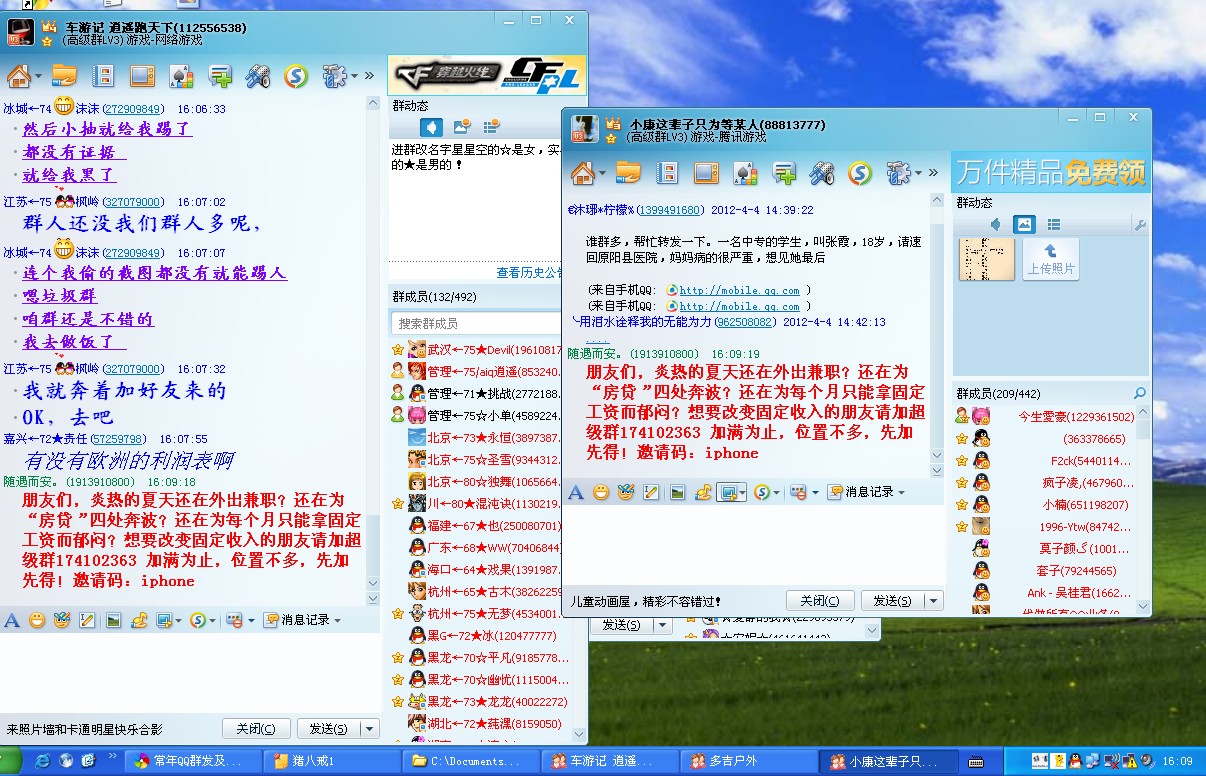Send a picture from 小康 chat input bar
1206x776 pixels.
pos(678,492)
